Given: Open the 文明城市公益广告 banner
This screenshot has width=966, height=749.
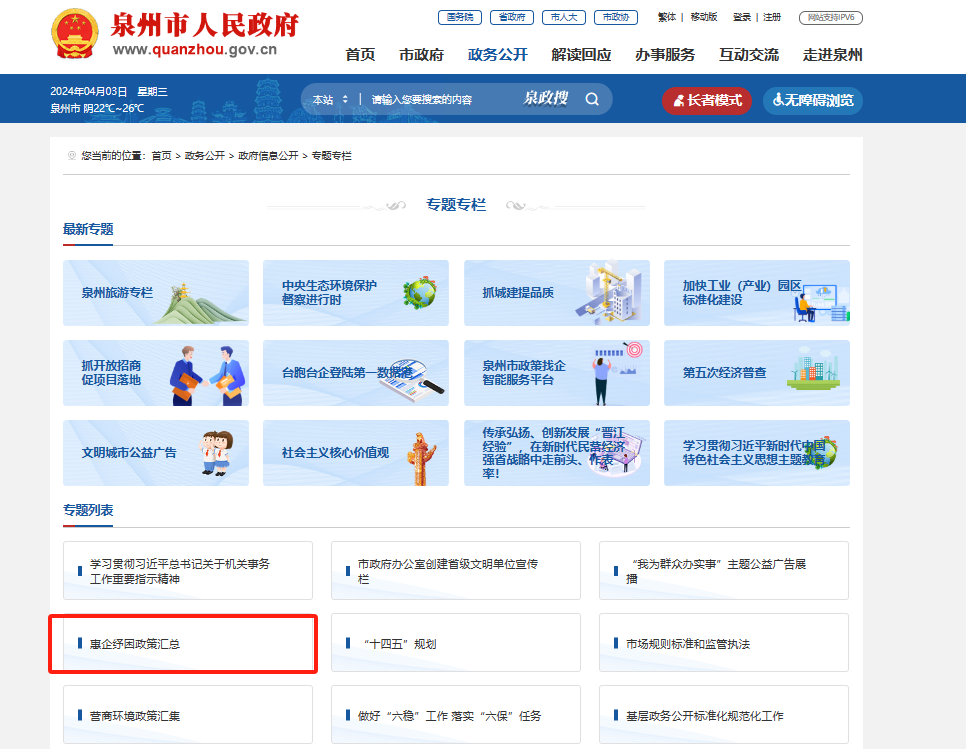Looking at the screenshot, I should (155, 452).
